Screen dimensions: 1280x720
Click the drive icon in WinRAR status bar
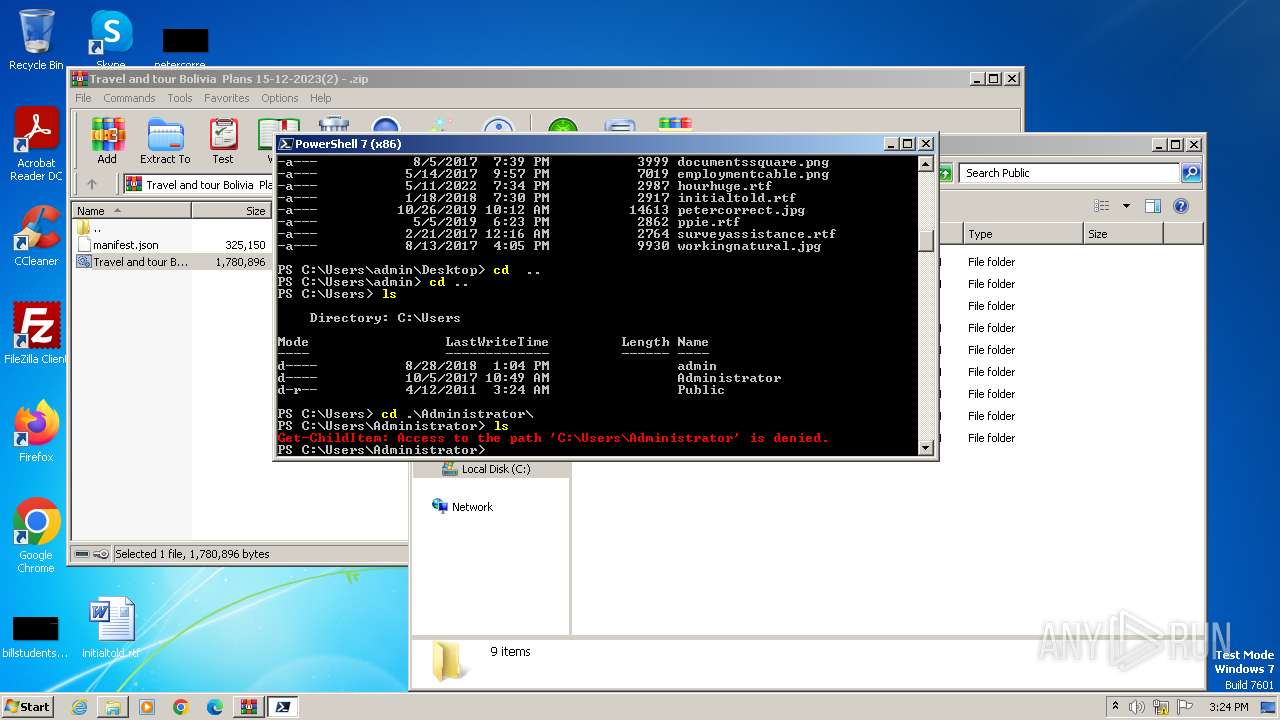tap(82, 553)
